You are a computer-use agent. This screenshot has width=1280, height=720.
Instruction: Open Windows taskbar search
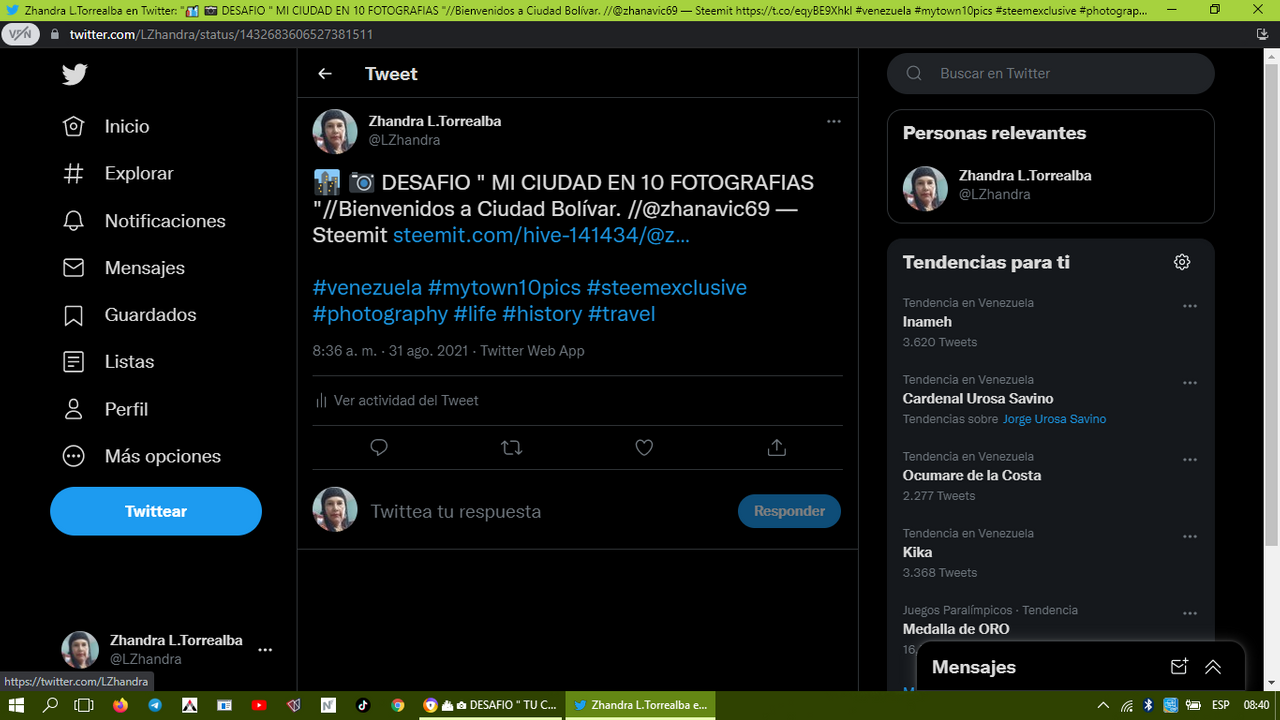pos(50,705)
